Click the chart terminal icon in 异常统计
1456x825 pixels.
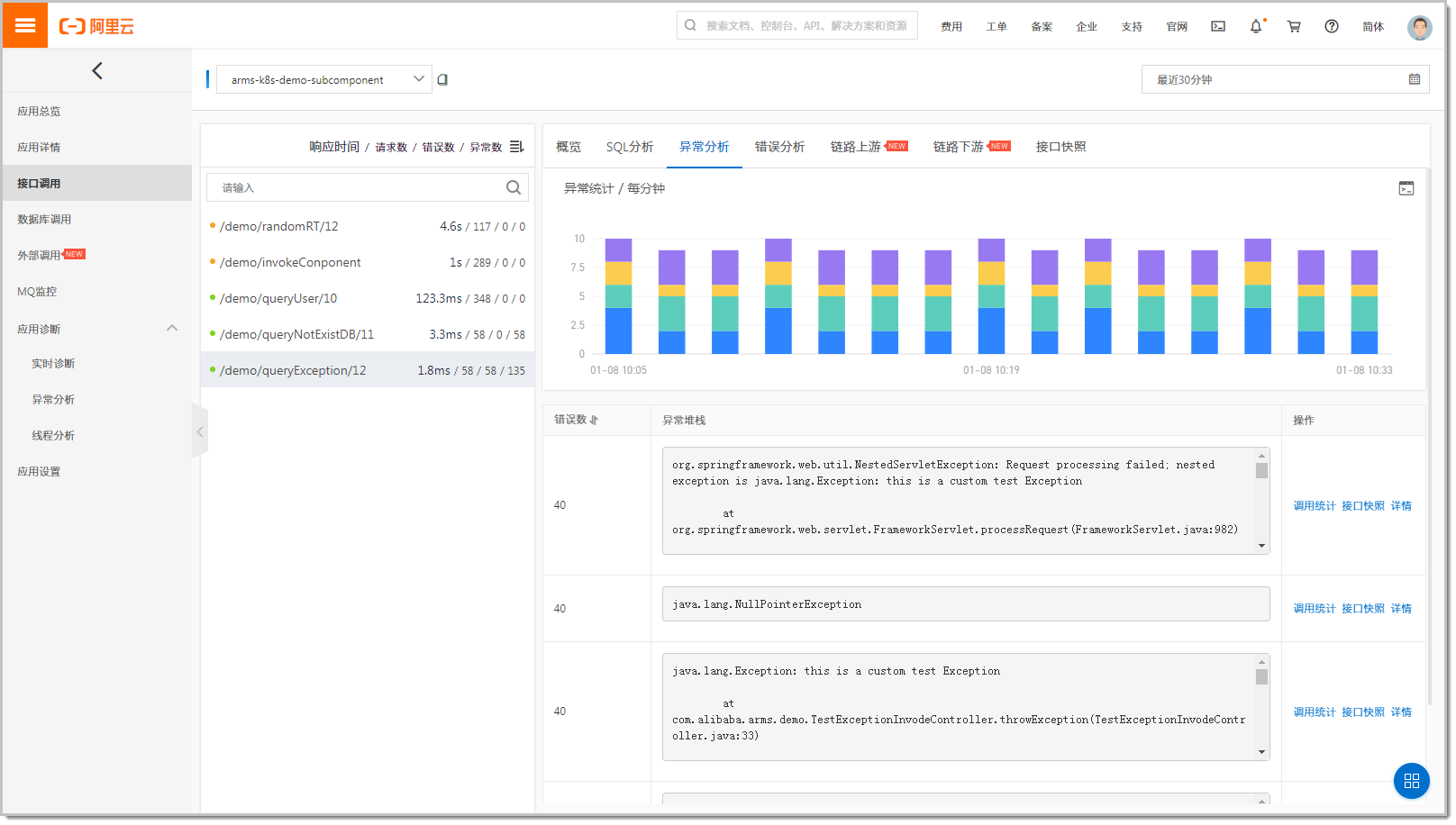coord(1406,188)
